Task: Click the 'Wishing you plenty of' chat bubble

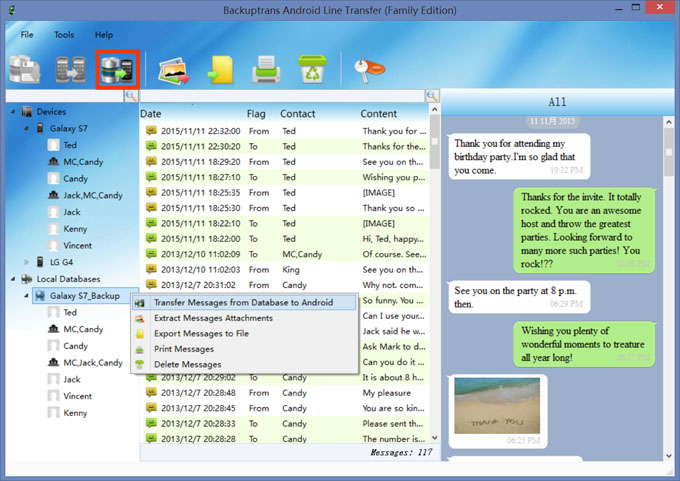Action: pyautogui.click(x=584, y=344)
